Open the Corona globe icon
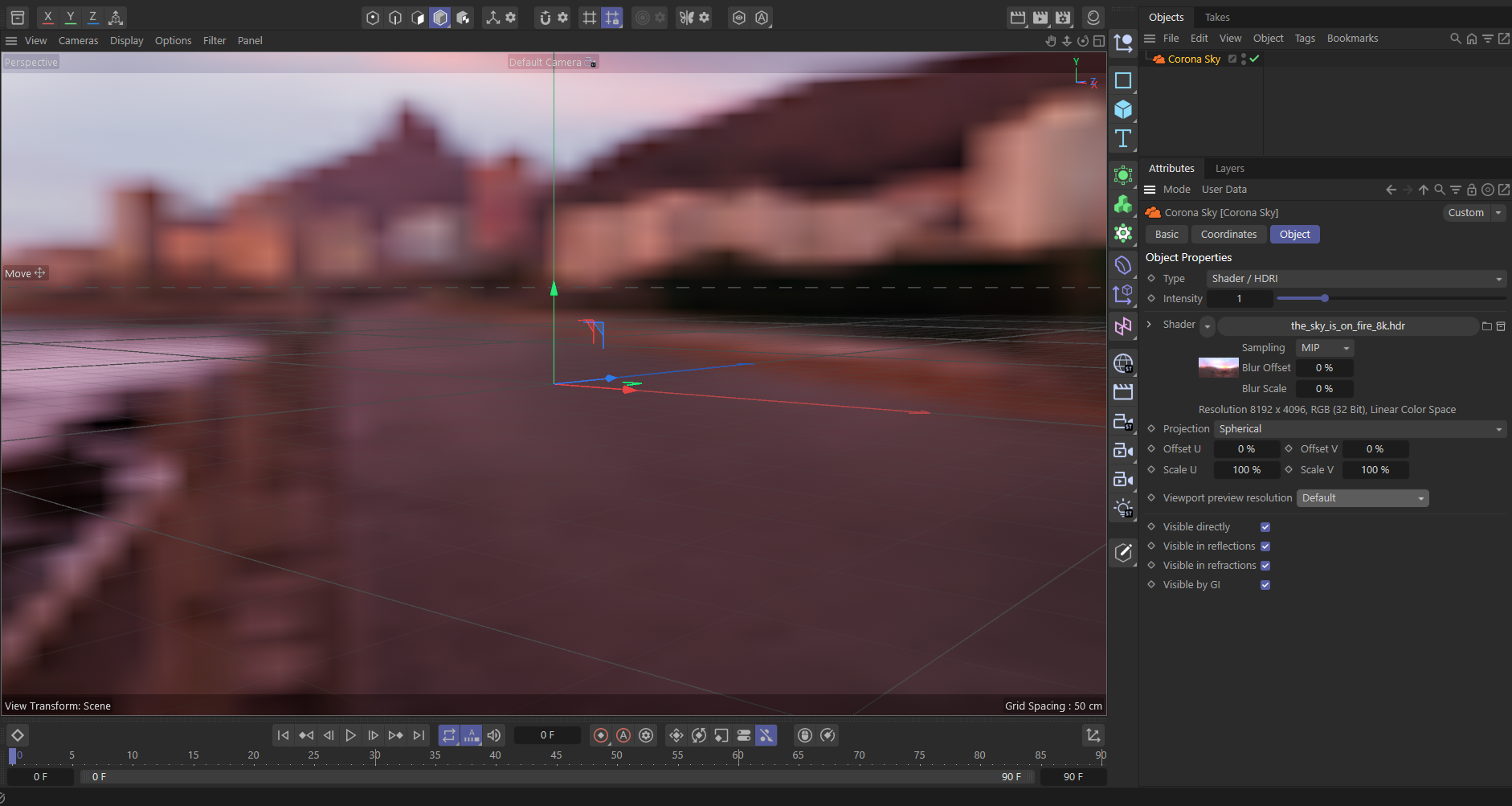1512x806 pixels. point(1123,363)
